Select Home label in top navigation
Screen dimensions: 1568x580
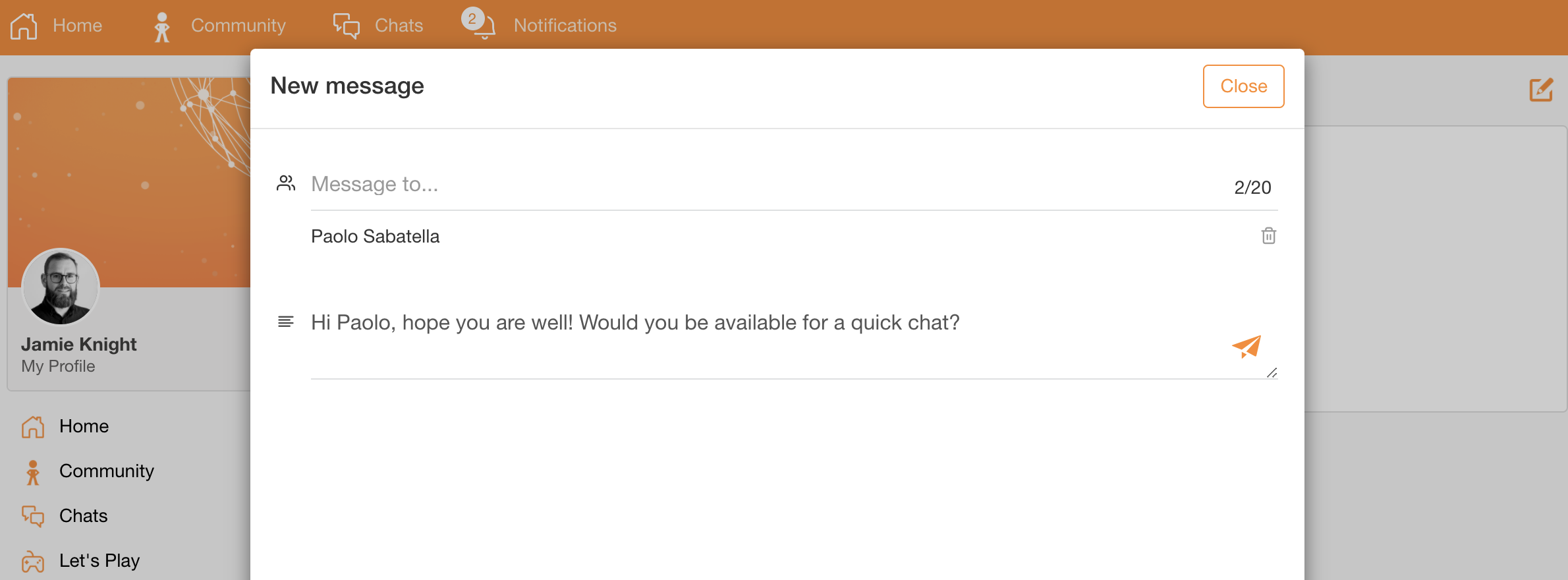point(77,26)
